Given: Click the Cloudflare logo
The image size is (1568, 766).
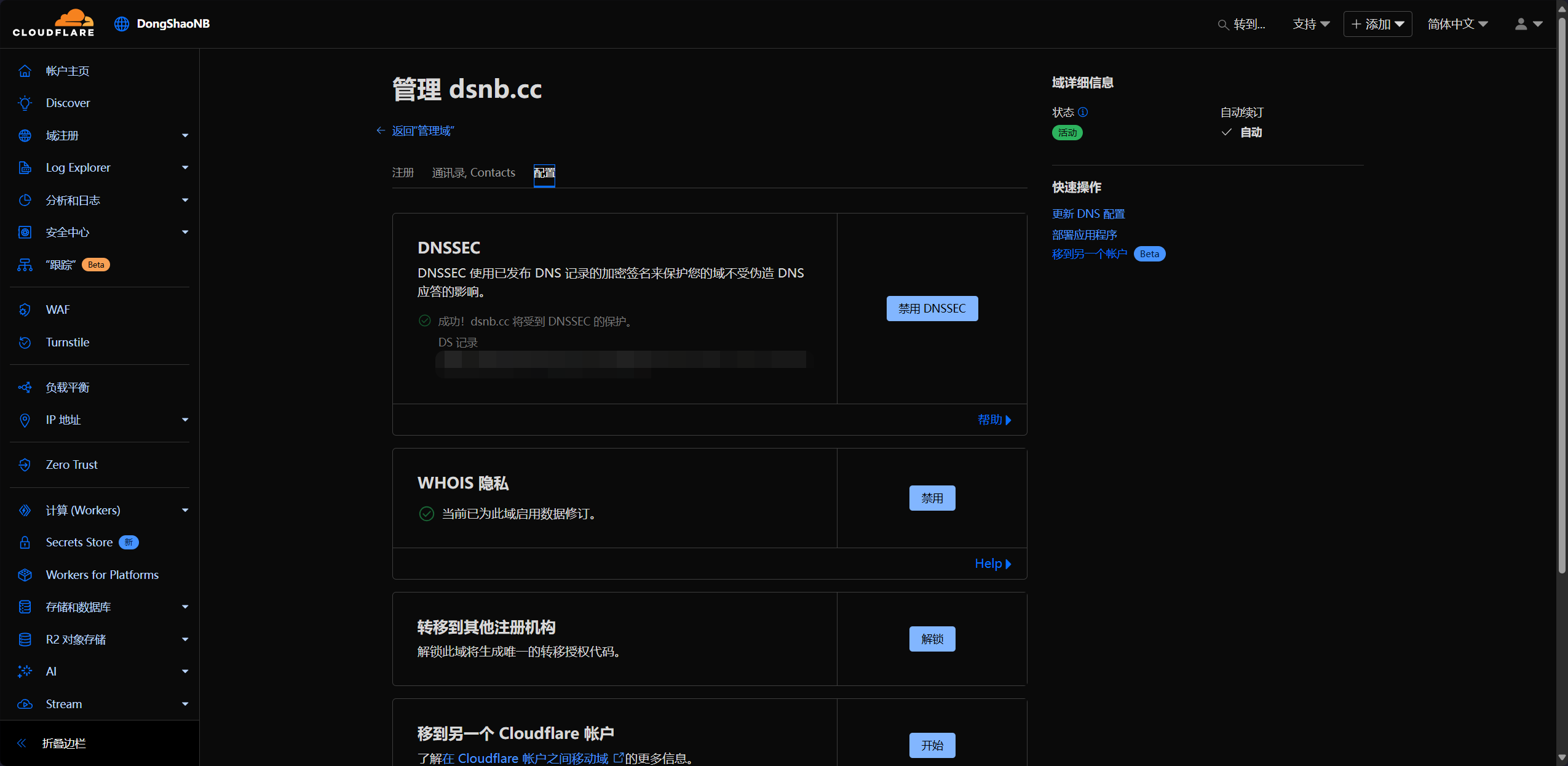Looking at the screenshot, I should 53,23.
